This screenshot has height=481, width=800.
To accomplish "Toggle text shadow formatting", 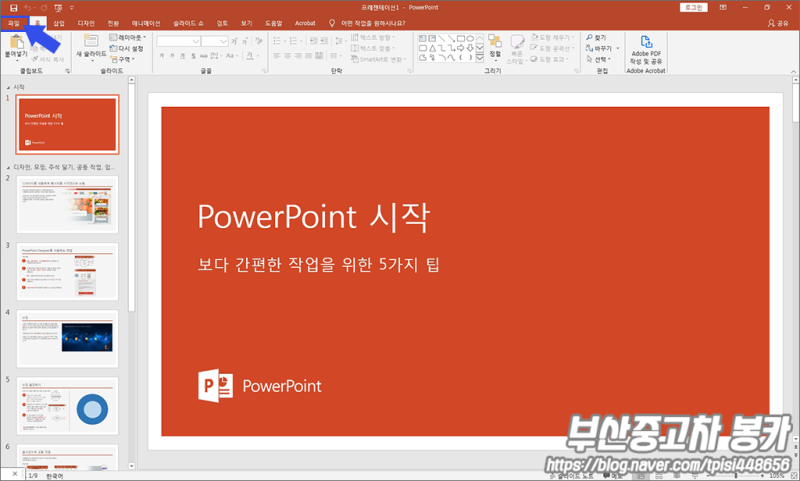I will click(x=193, y=56).
